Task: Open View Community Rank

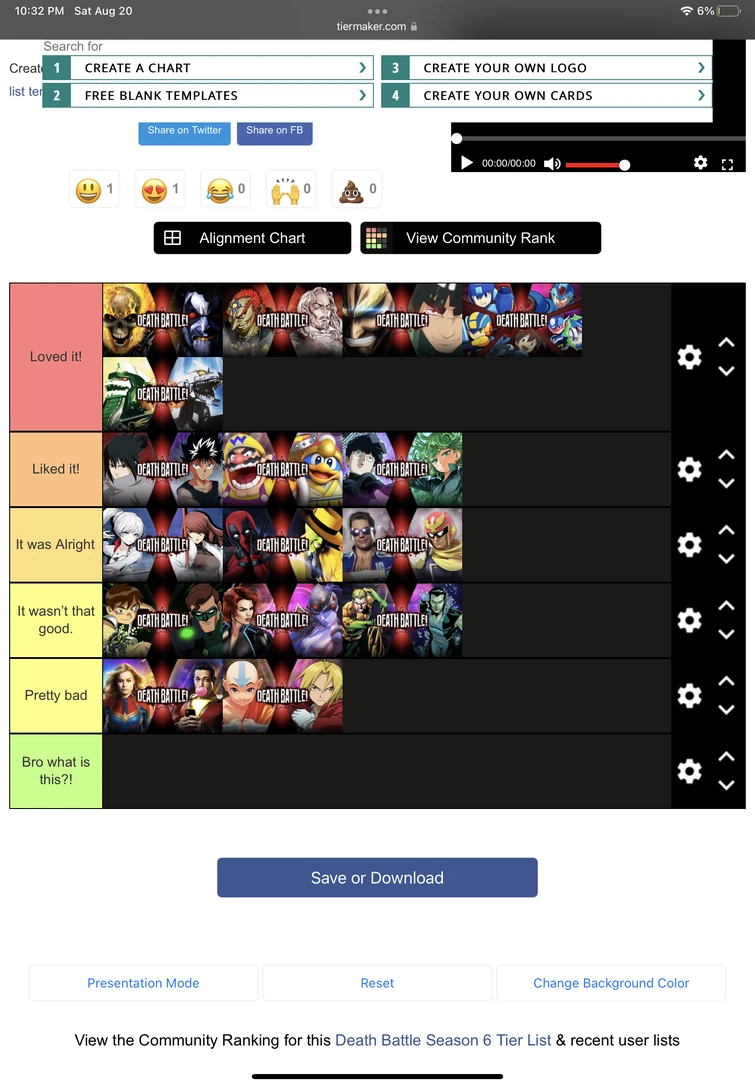Action: (480, 237)
